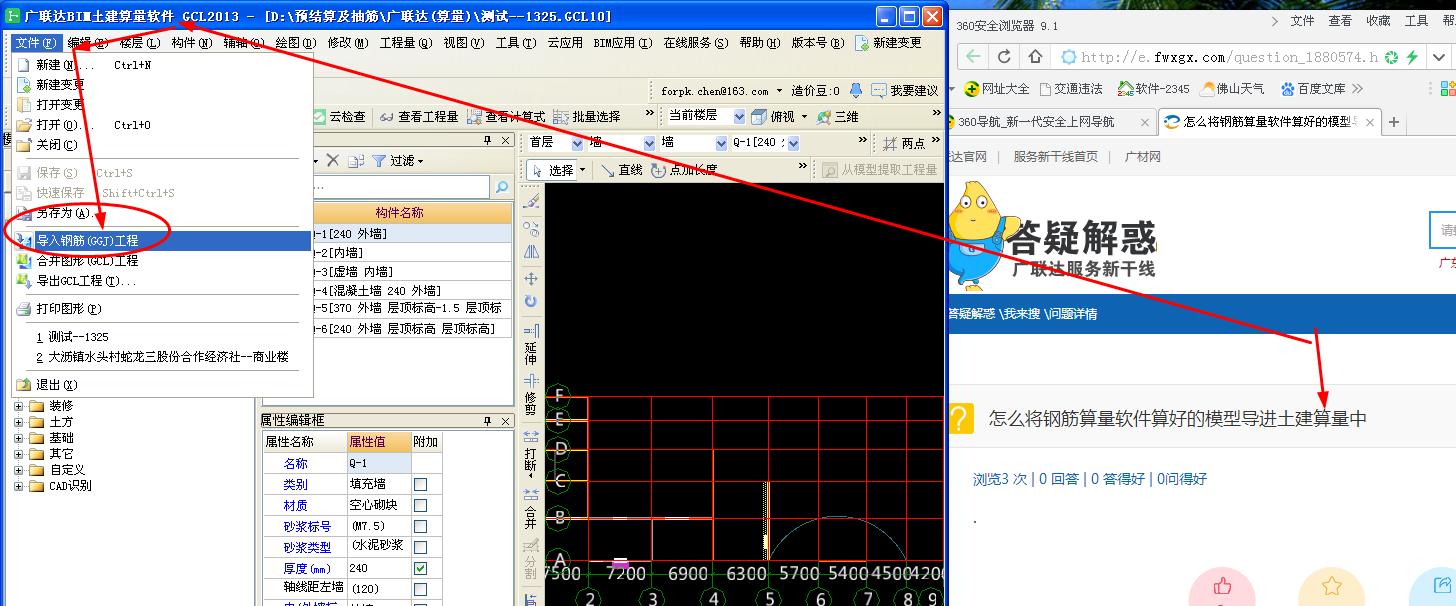Viewport: 1456px width, 606px height.
Task: Toggle the 砂浆标号 attachment checkbox
Action: coord(421,526)
